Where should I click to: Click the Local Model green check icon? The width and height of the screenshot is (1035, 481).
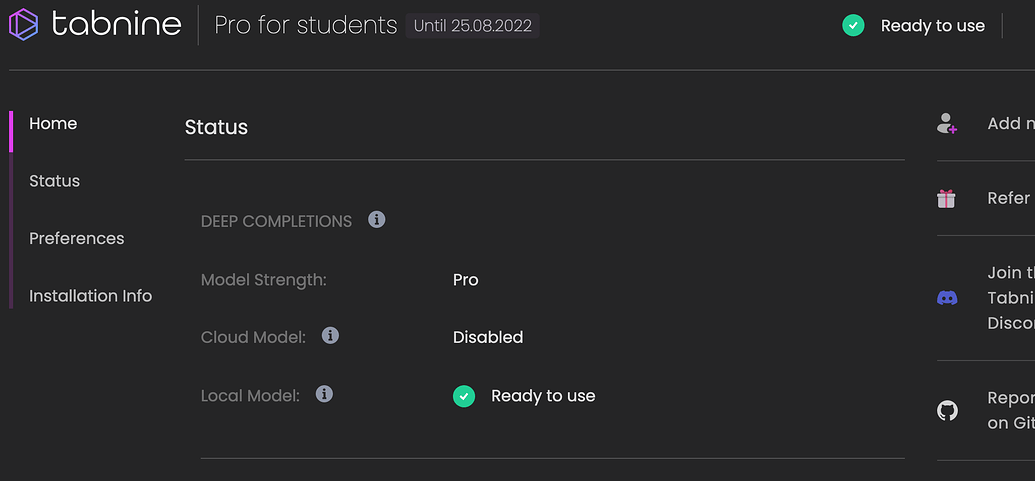464,396
